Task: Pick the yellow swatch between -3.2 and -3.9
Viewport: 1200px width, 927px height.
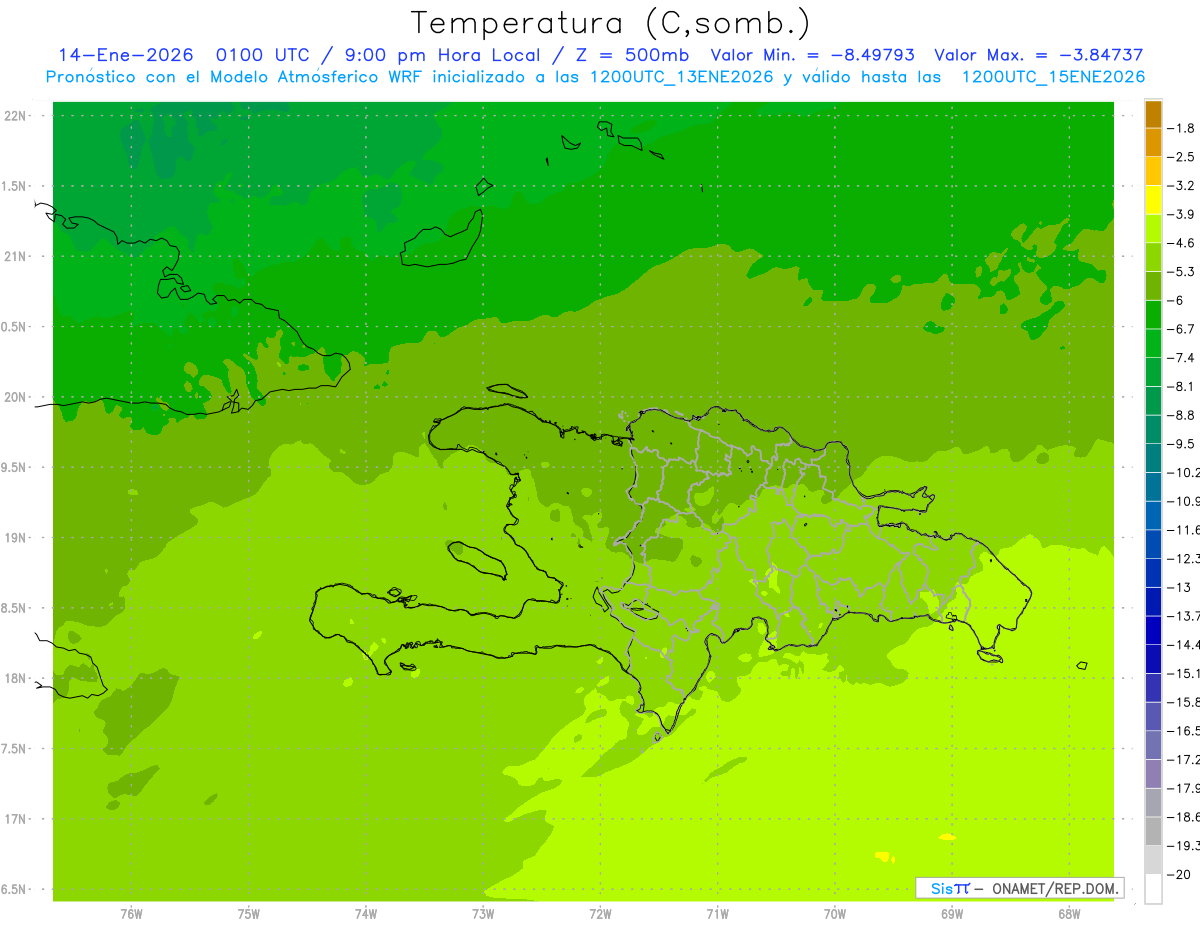Action: coord(1153,200)
